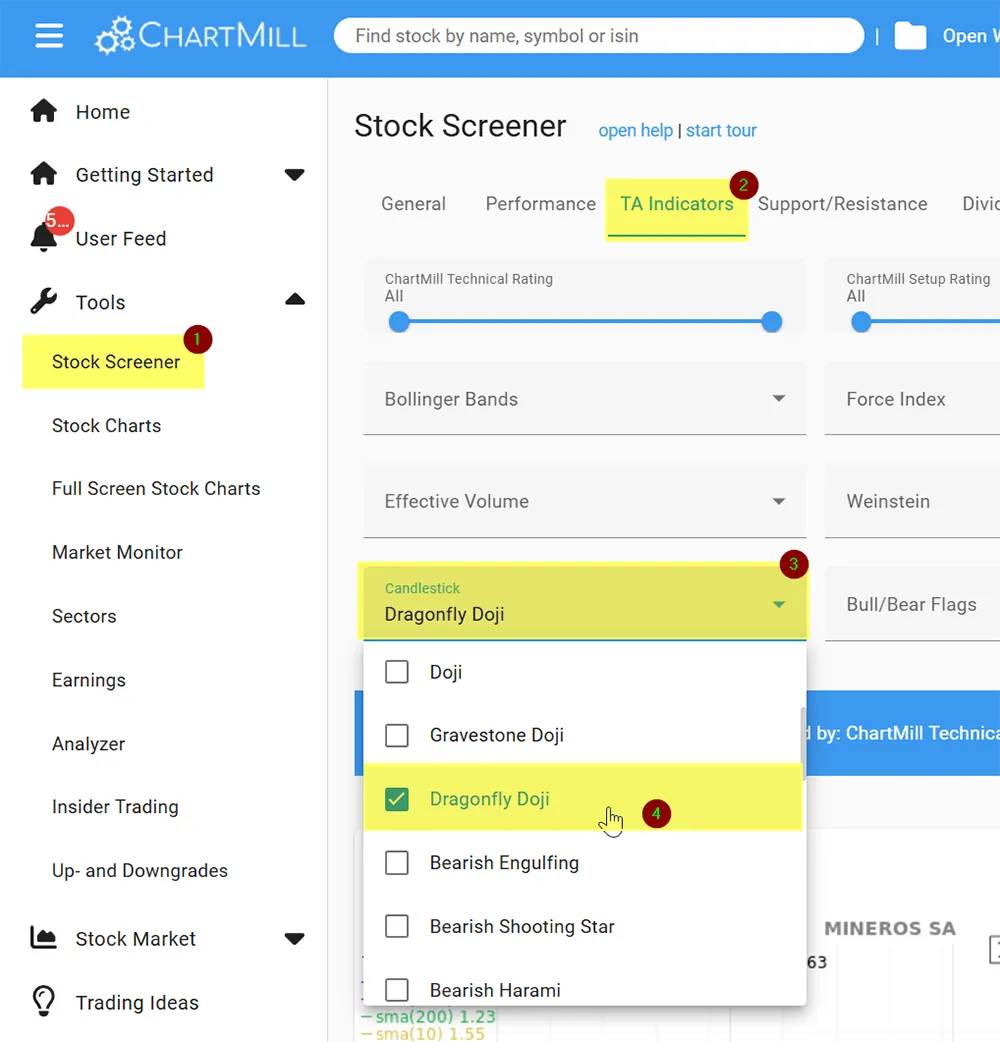The height and width of the screenshot is (1042, 1000).
Task: Open User Feed in sidebar
Action: pyautogui.click(x=121, y=239)
